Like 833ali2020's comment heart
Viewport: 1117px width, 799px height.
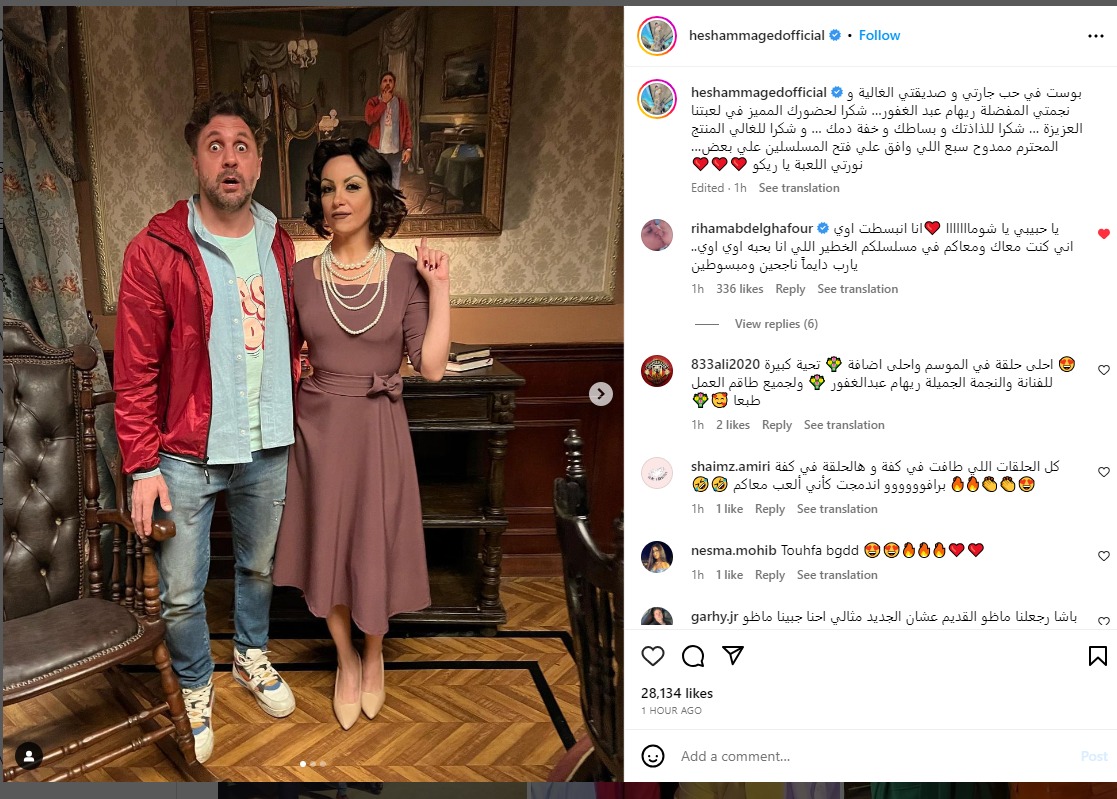click(1103, 370)
